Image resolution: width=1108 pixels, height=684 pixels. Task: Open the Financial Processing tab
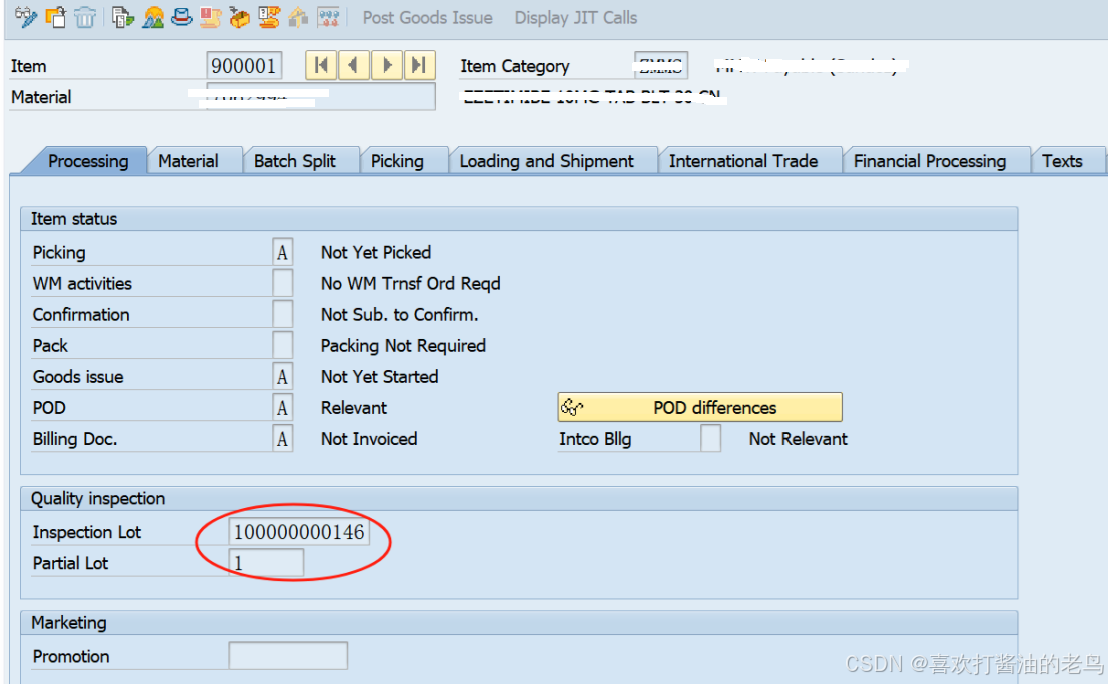click(x=930, y=160)
